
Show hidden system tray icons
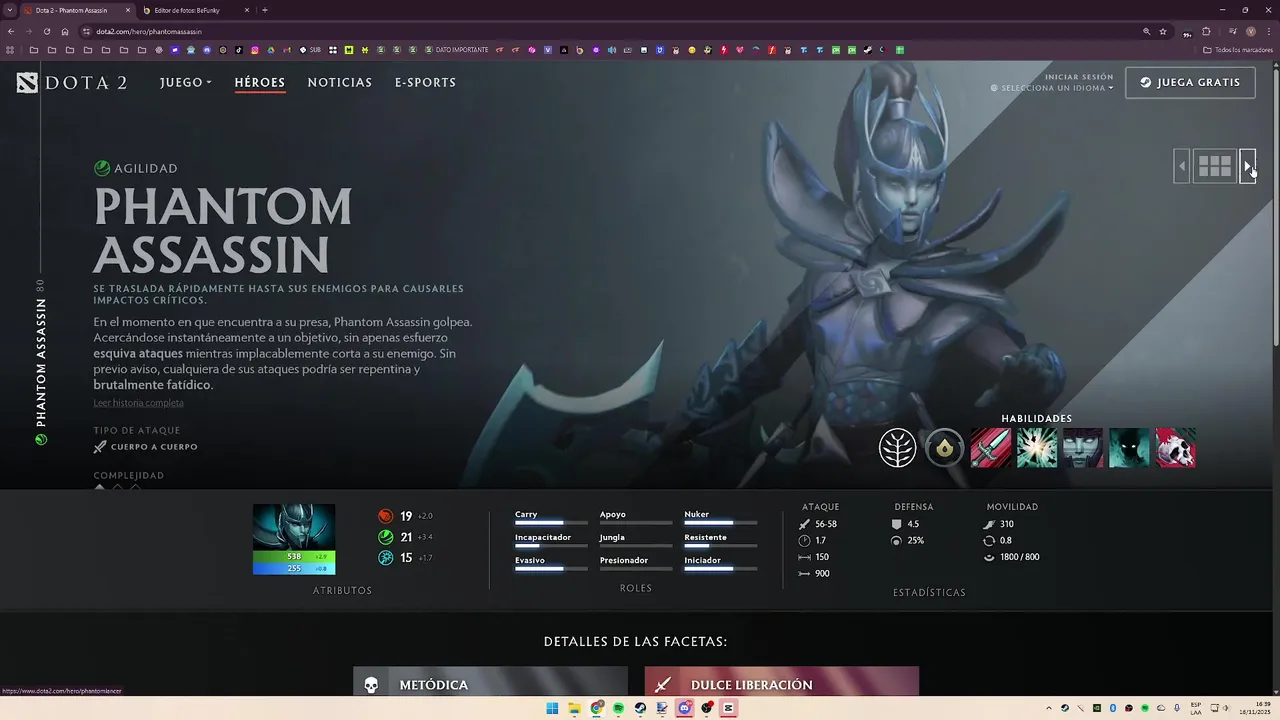pos(1049,708)
